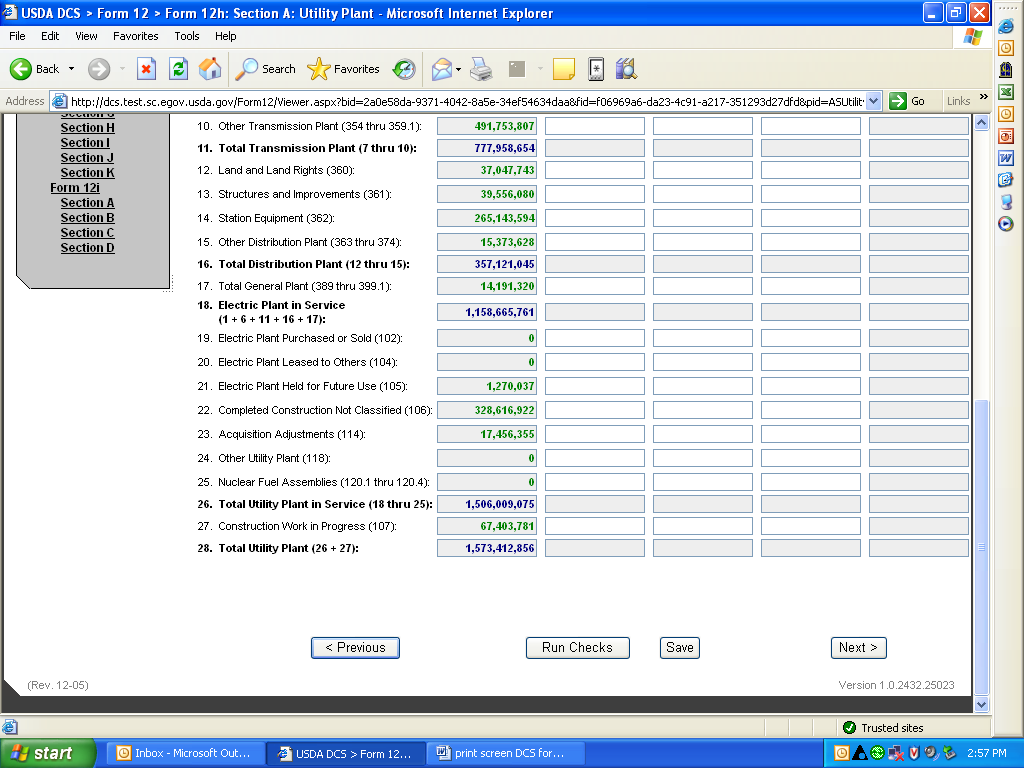Screen dimensions: 1024x768
Task: Click the Stop page loading icon
Action: pos(146,69)
